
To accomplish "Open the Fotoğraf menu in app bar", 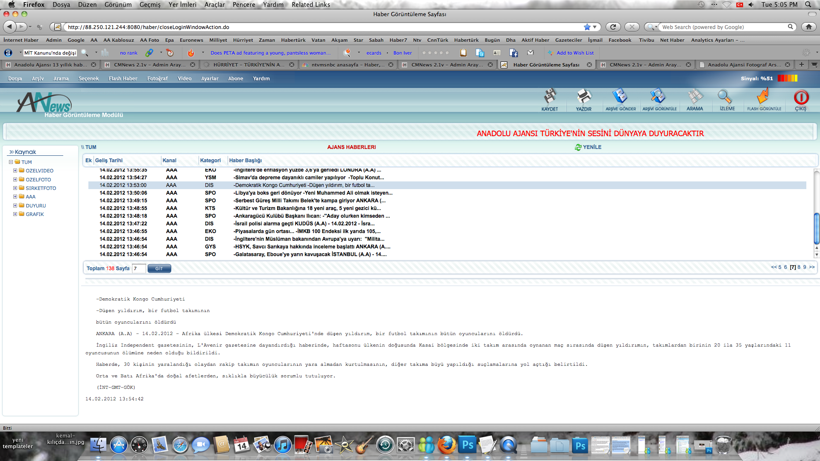I will (x=158, y=78).
